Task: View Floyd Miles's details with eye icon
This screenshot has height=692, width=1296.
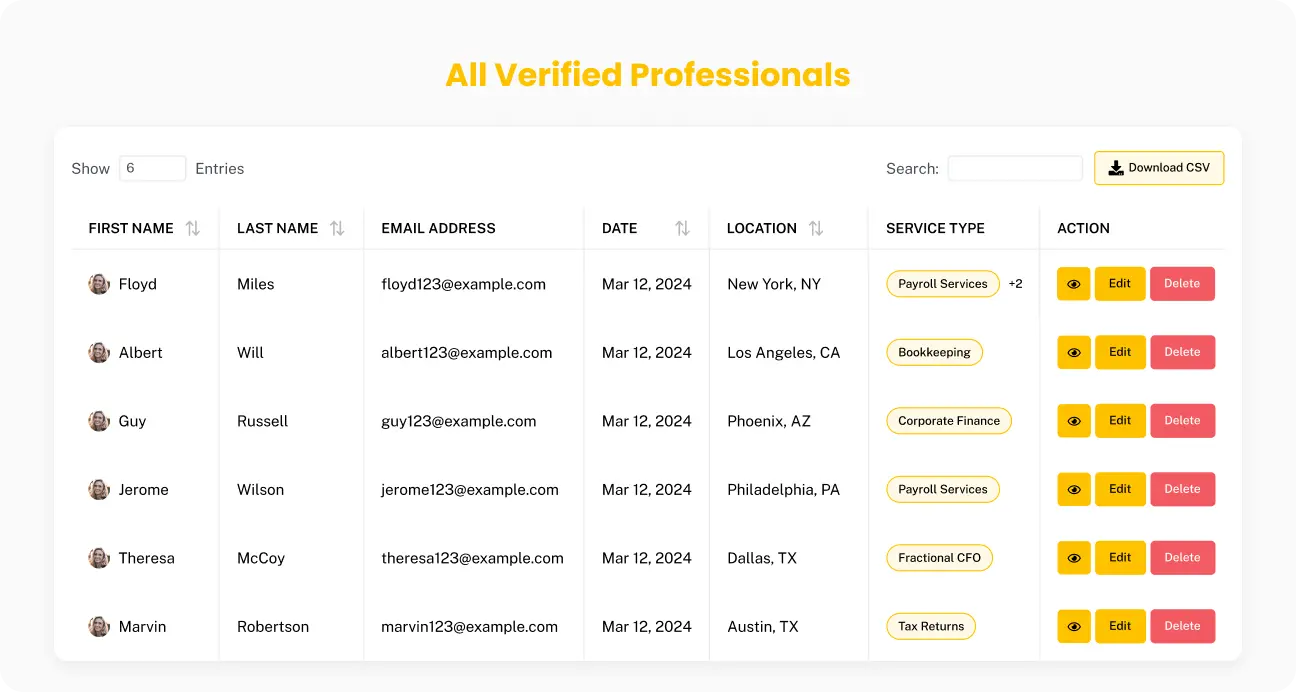Action: [x=1074, y=284]
